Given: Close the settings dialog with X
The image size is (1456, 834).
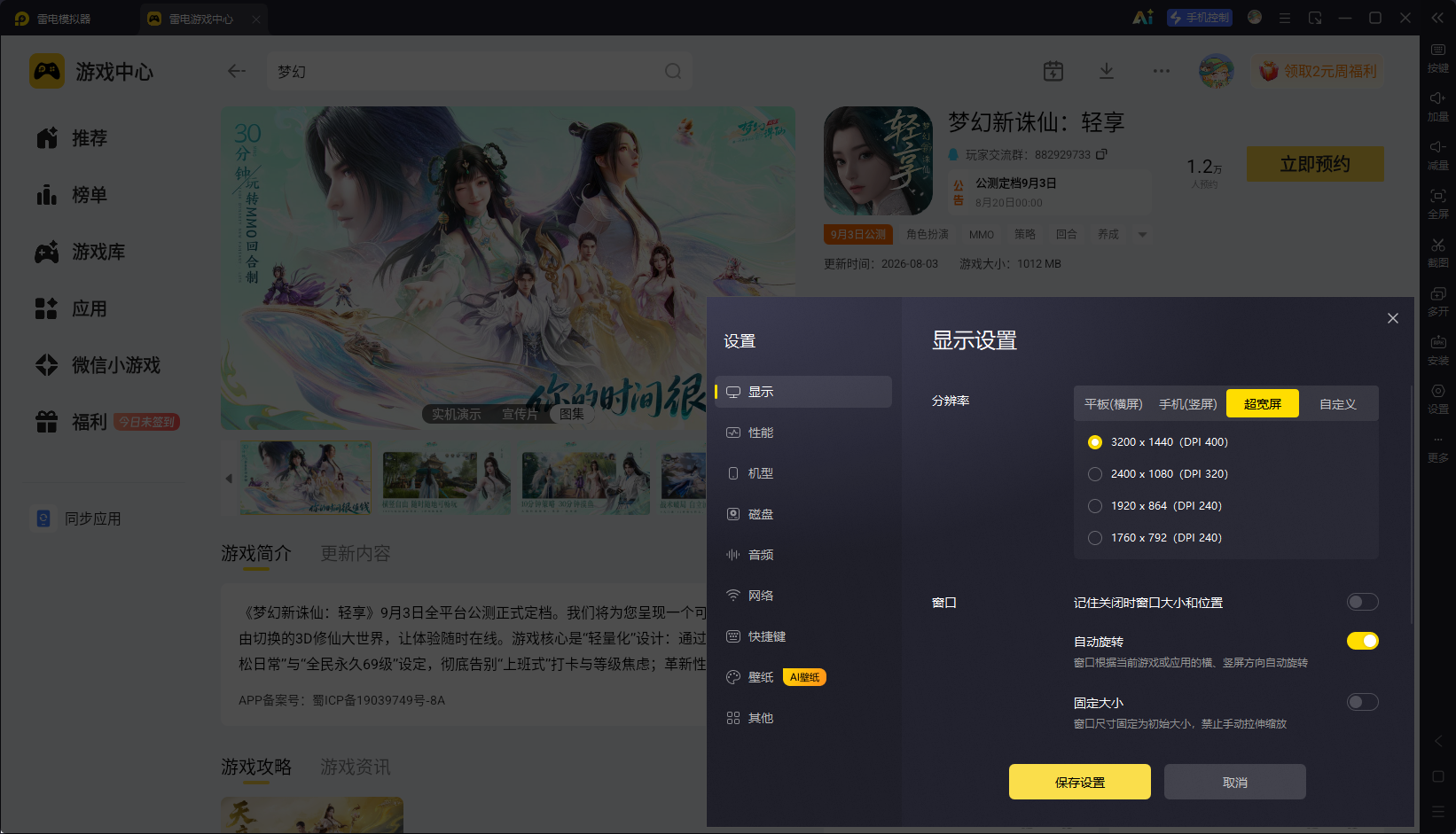Looking at the screenshot, I should click(x=1393, y=318).
